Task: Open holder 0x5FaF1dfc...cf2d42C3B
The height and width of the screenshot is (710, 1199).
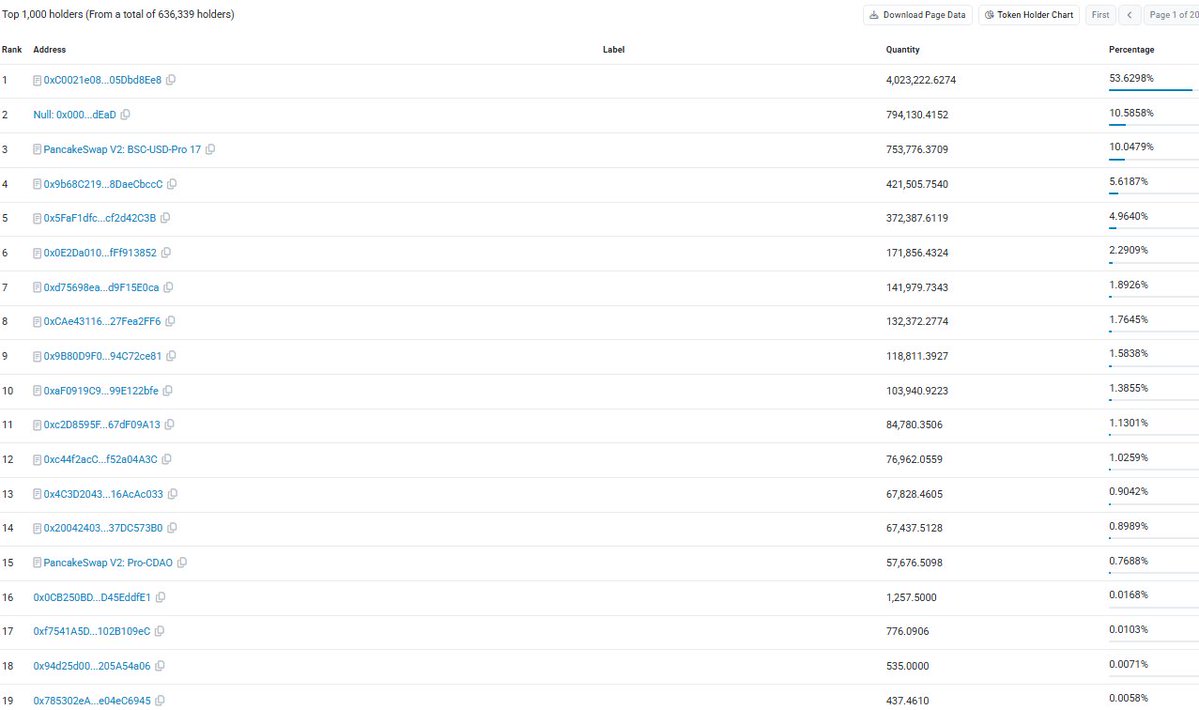Action: (x=99, y=218)
